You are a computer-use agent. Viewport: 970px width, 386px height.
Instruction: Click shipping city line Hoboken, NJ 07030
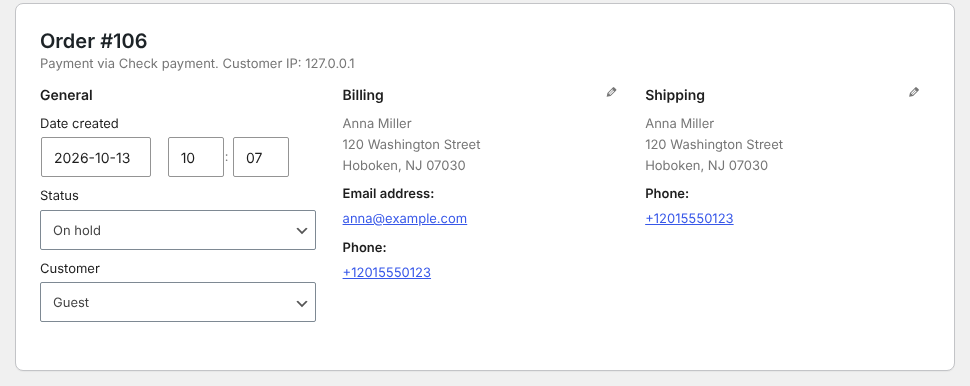[706, 166]
